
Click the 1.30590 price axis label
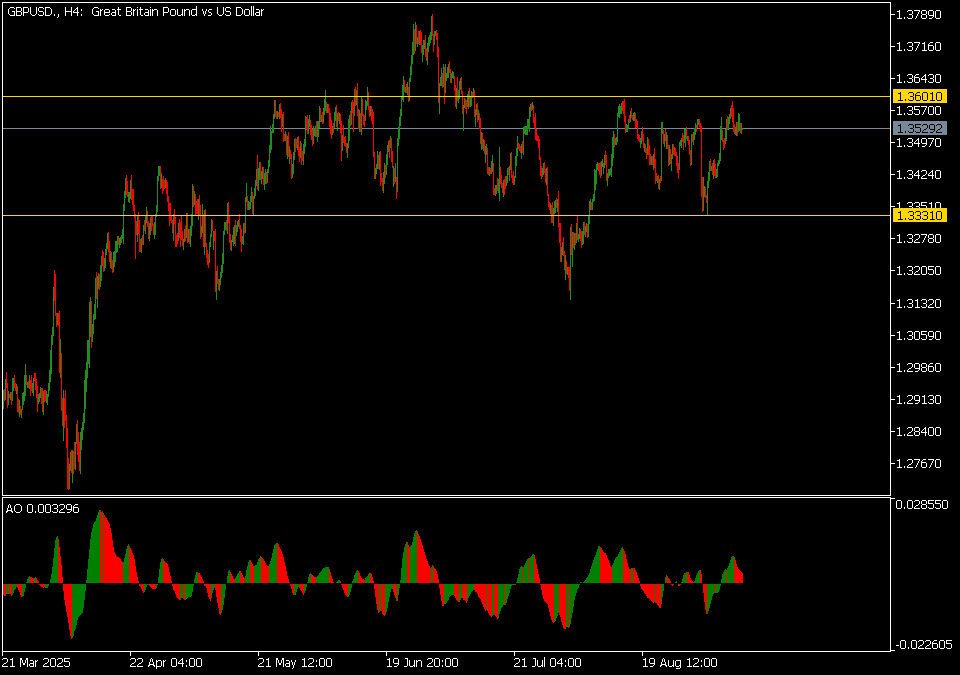click(x=918, y=335)
